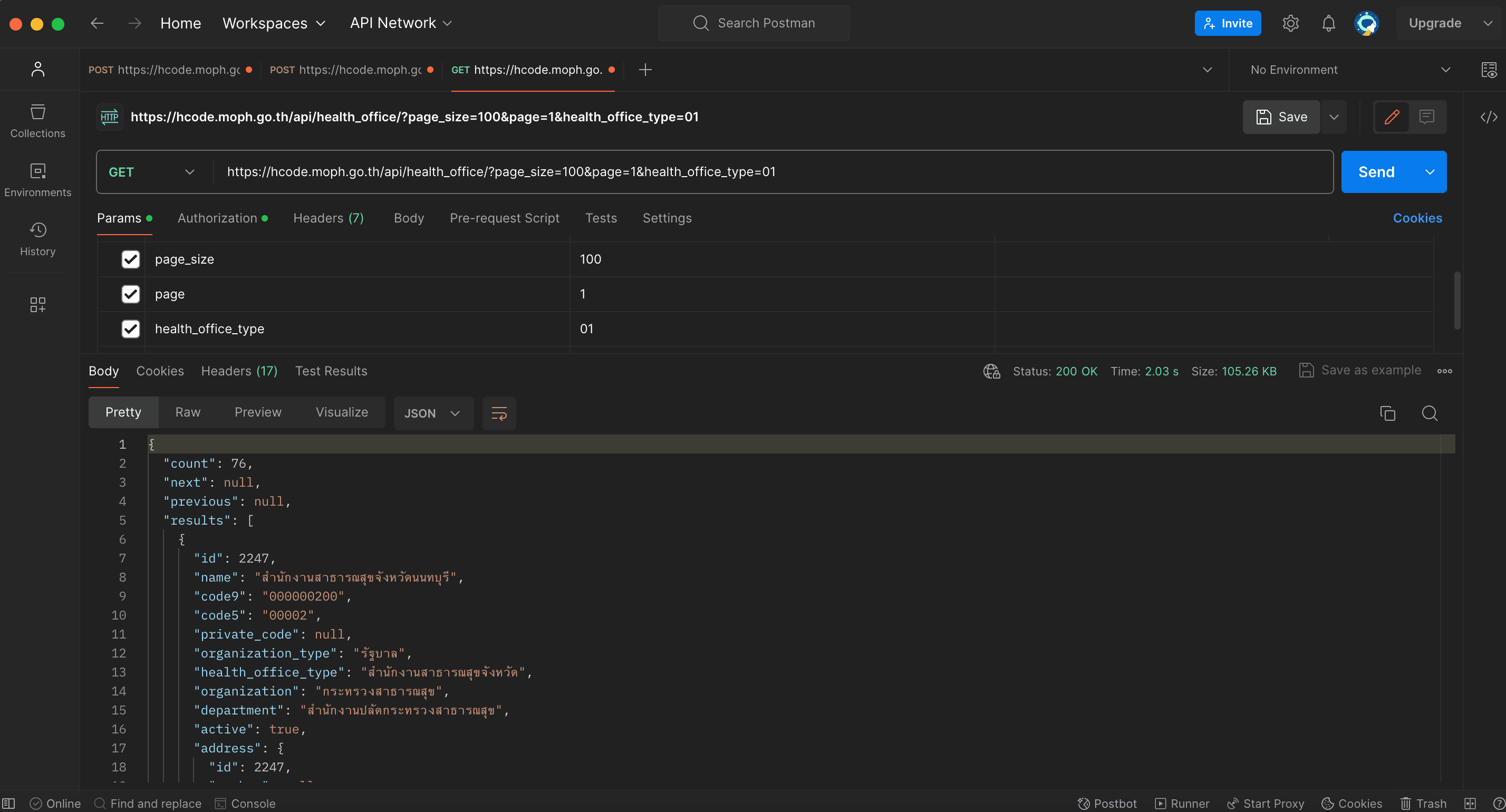
Task: Switch to the Authorization tab
Action: [217, 218]
